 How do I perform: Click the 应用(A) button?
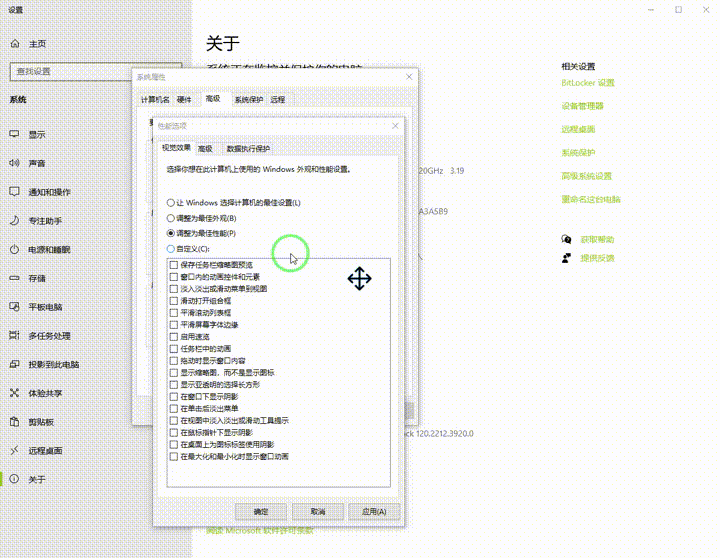coord(374,512)
